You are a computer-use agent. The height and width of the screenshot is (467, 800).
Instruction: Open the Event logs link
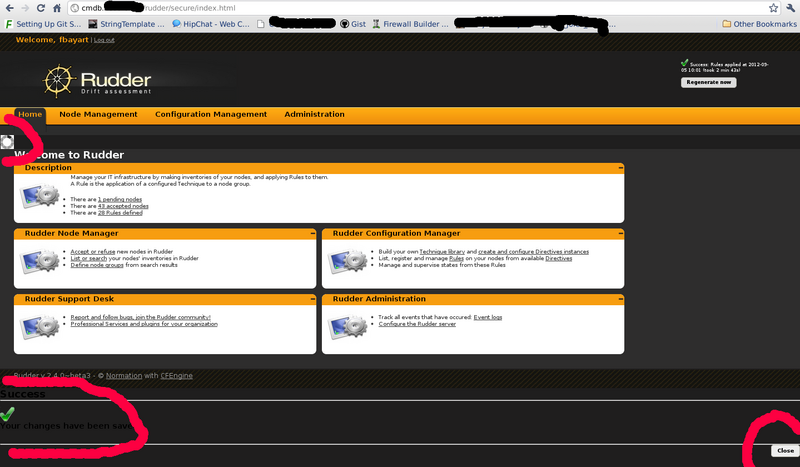tap(488, 317)
